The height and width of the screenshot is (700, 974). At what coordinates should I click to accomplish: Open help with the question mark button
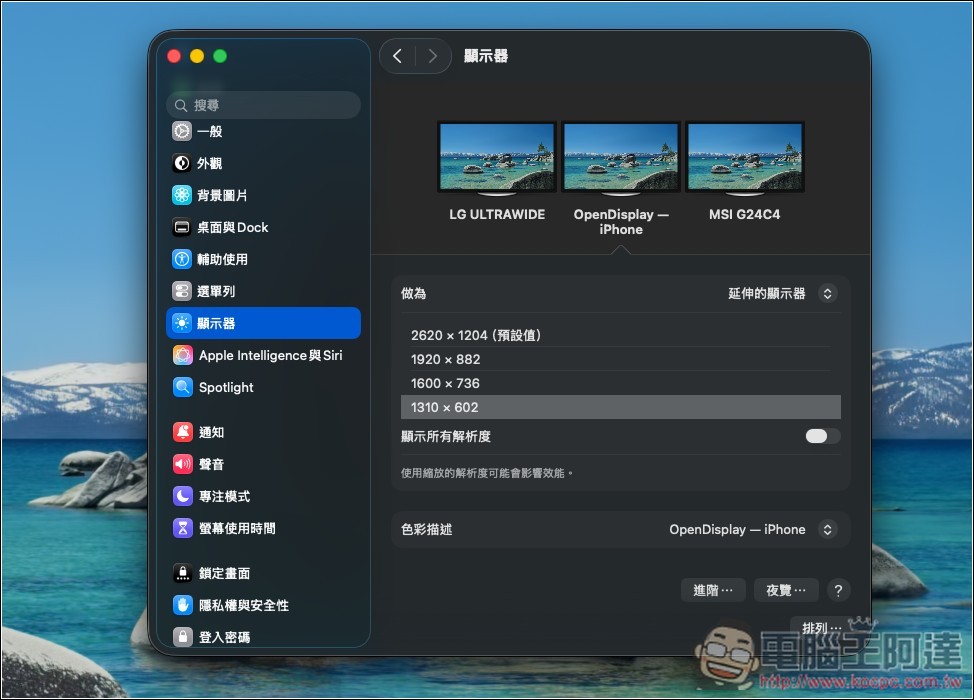[x=838, y=590]
